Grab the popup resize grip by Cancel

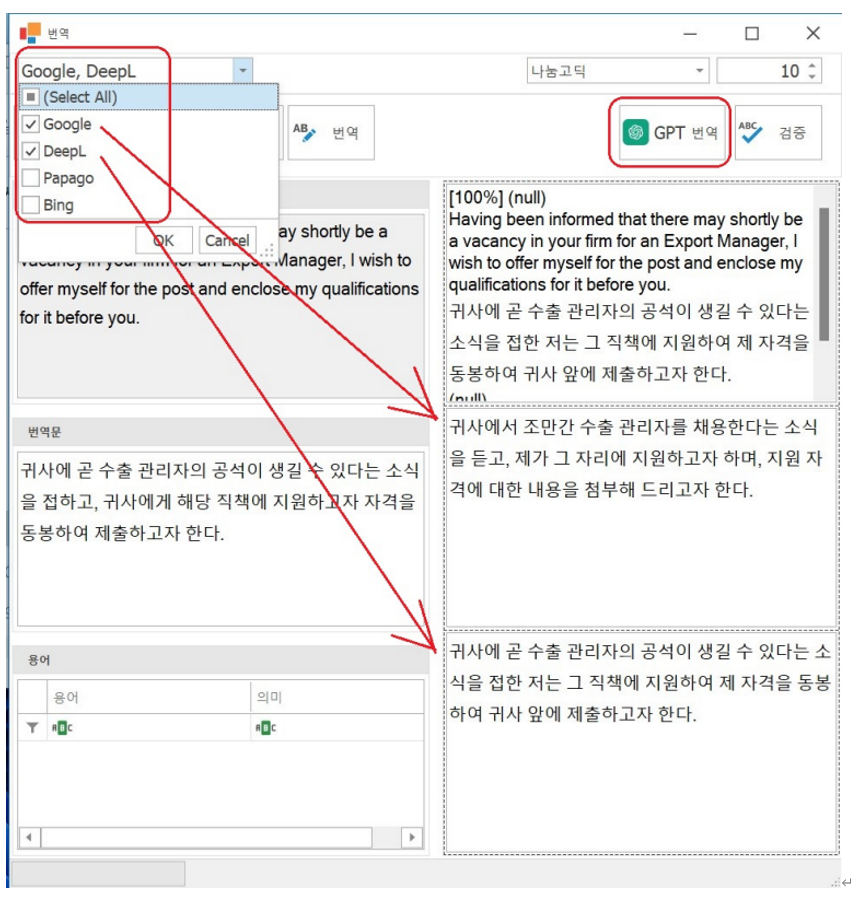(x=267, y=251)
